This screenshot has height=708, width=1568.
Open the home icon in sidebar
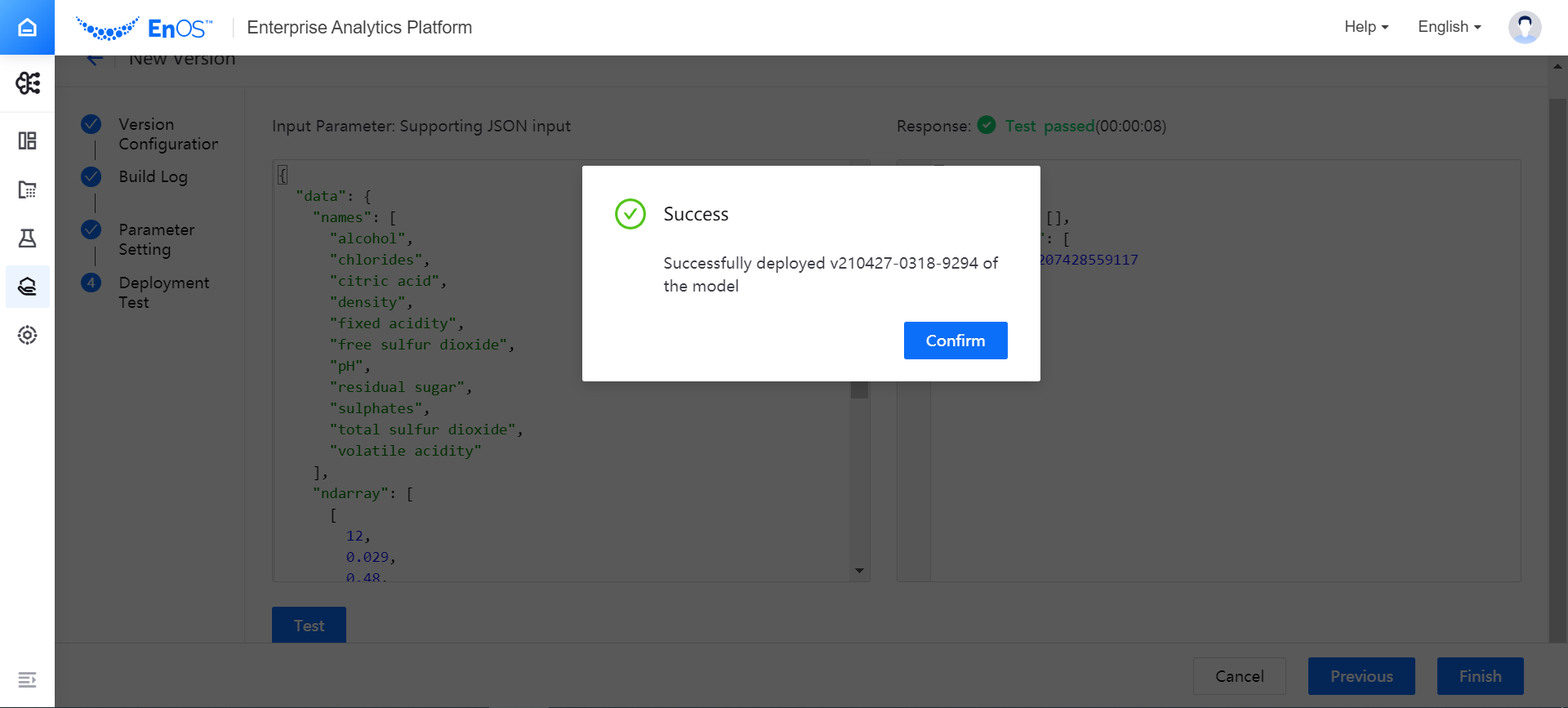tap(27, 27)
